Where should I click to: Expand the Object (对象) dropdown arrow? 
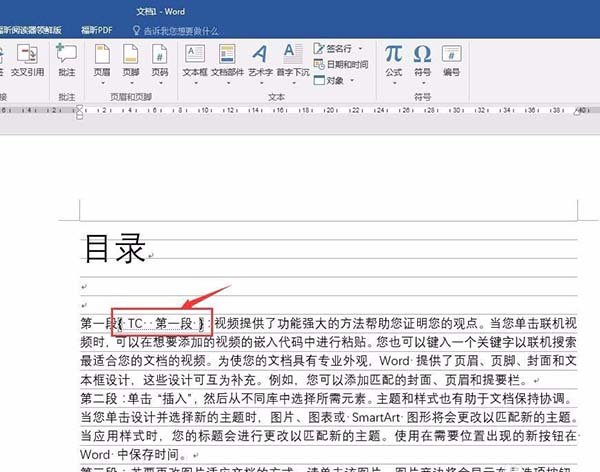(x=352, y=80)
